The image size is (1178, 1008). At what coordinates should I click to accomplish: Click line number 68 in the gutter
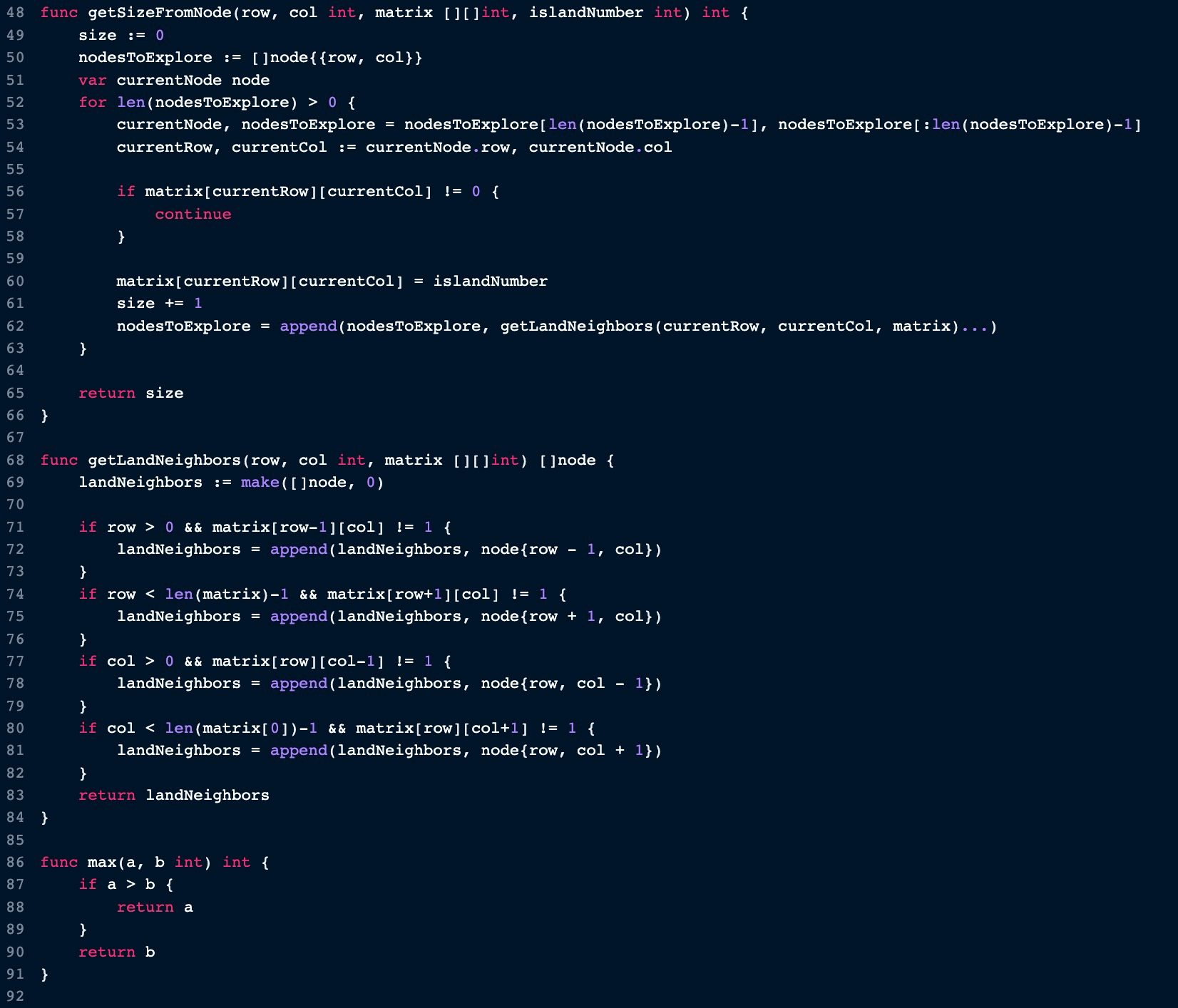click(15, 460)
